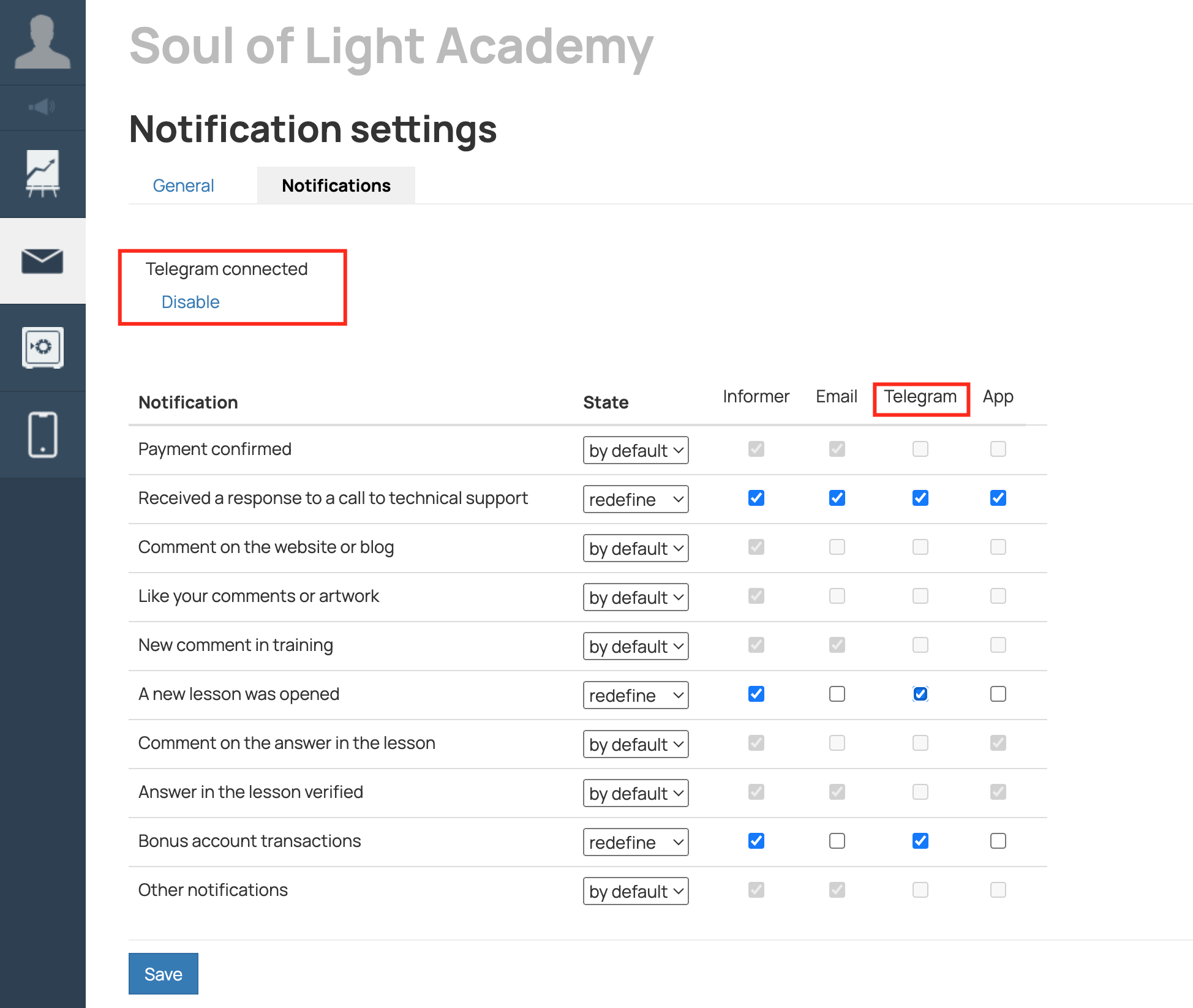Screen dimensions: 1193x1008
Task: Open the mobile phone sidebar icon
Action: tap(42, 434)
